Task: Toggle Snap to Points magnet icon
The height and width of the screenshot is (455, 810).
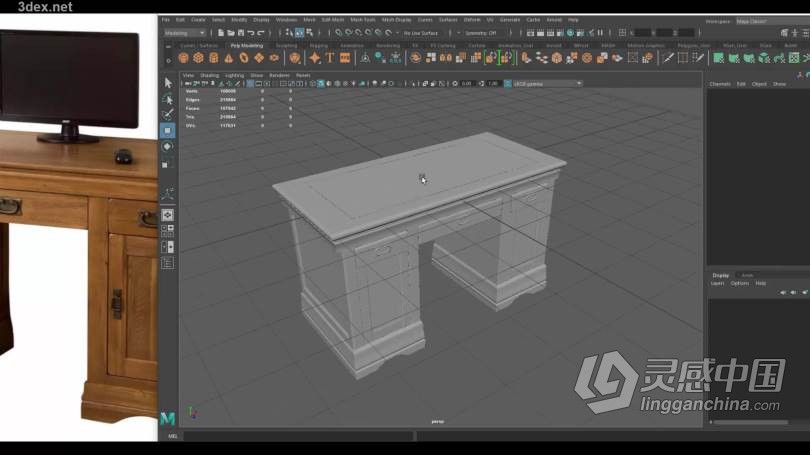Action: [358, 33]
